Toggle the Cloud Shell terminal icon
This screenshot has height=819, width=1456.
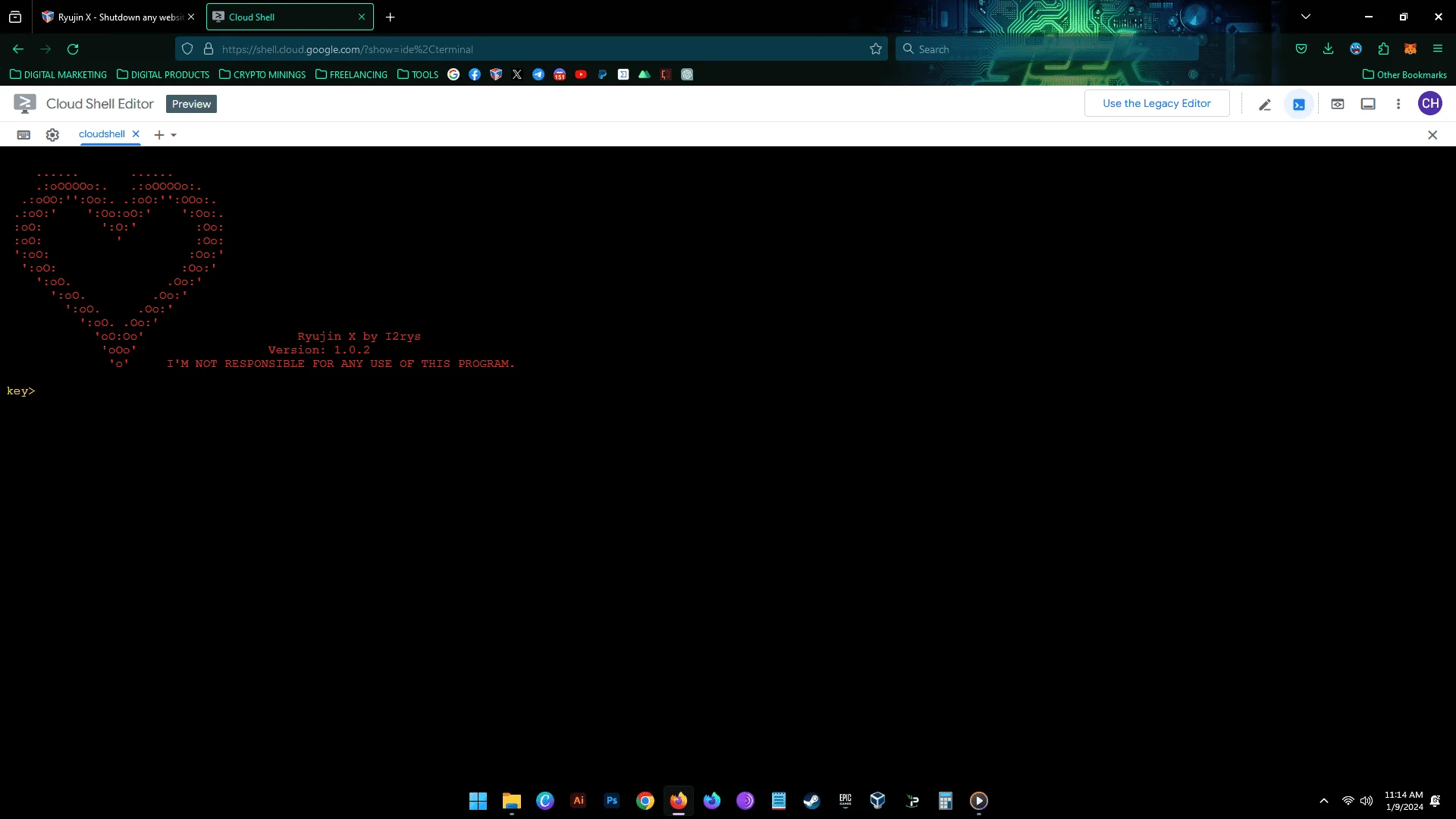(x=1299, y=105)
